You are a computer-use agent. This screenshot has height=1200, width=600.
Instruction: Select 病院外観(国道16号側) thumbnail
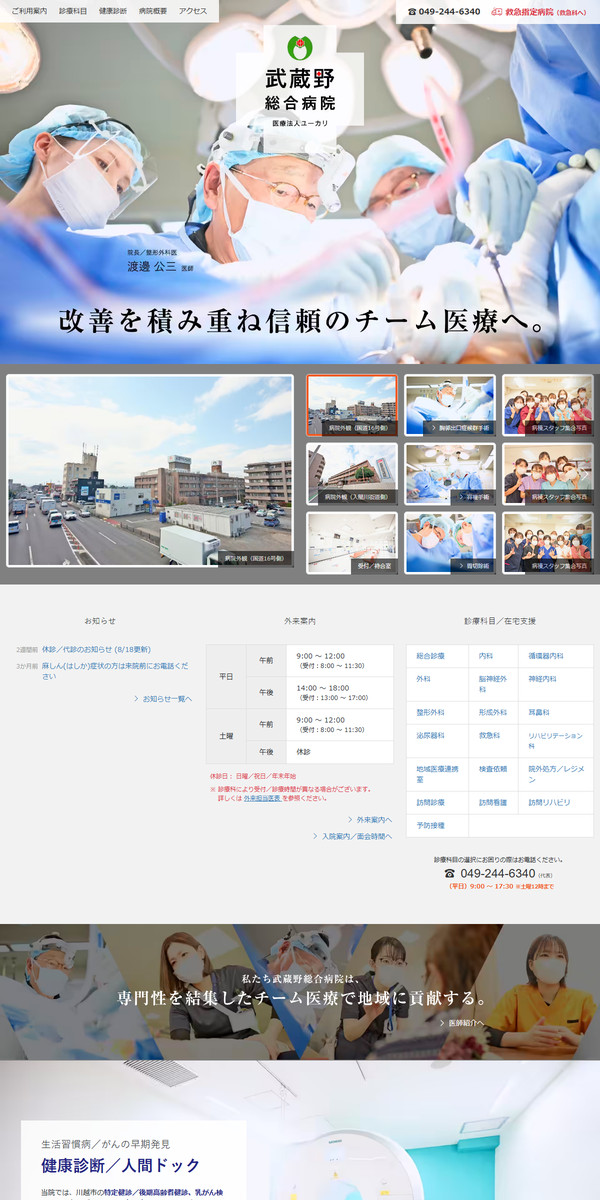click(351, 405)
